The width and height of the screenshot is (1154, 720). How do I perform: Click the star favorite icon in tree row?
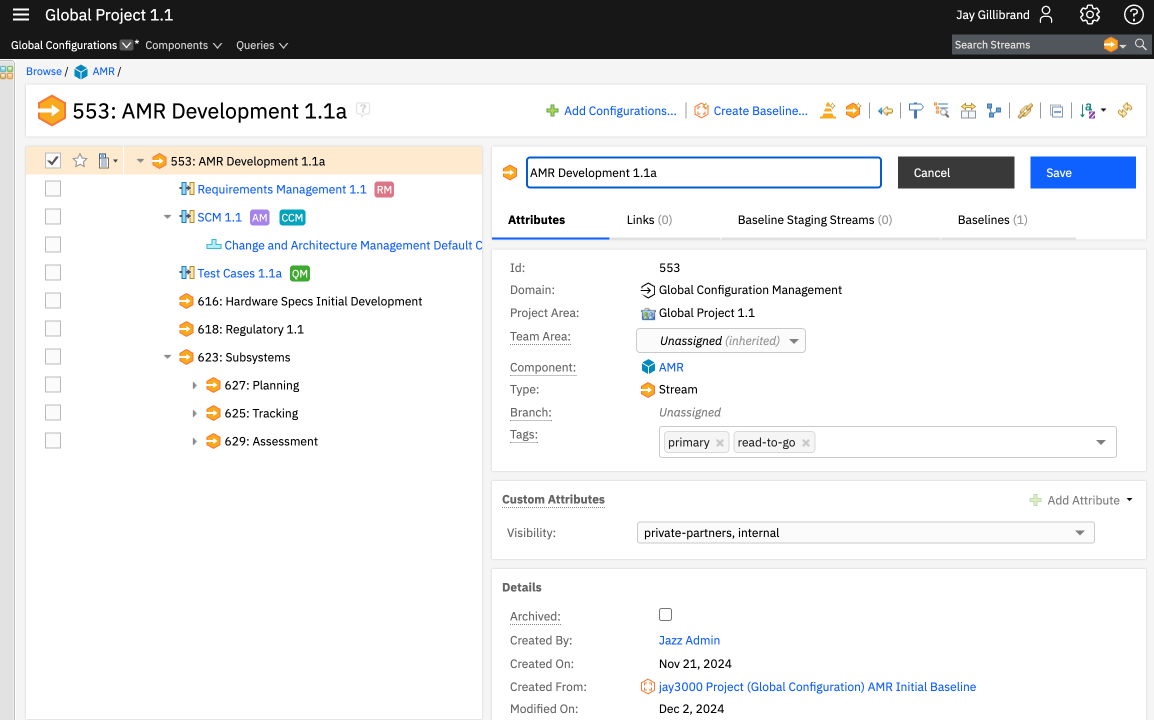[x=79, y=160]
